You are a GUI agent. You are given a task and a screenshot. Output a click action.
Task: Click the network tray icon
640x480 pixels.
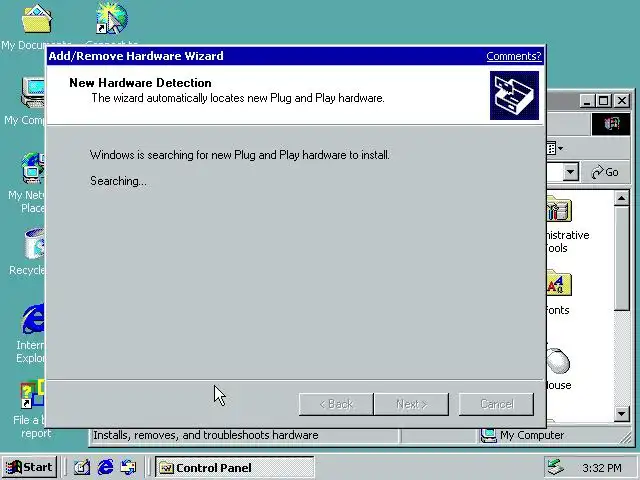pos(555,467)
